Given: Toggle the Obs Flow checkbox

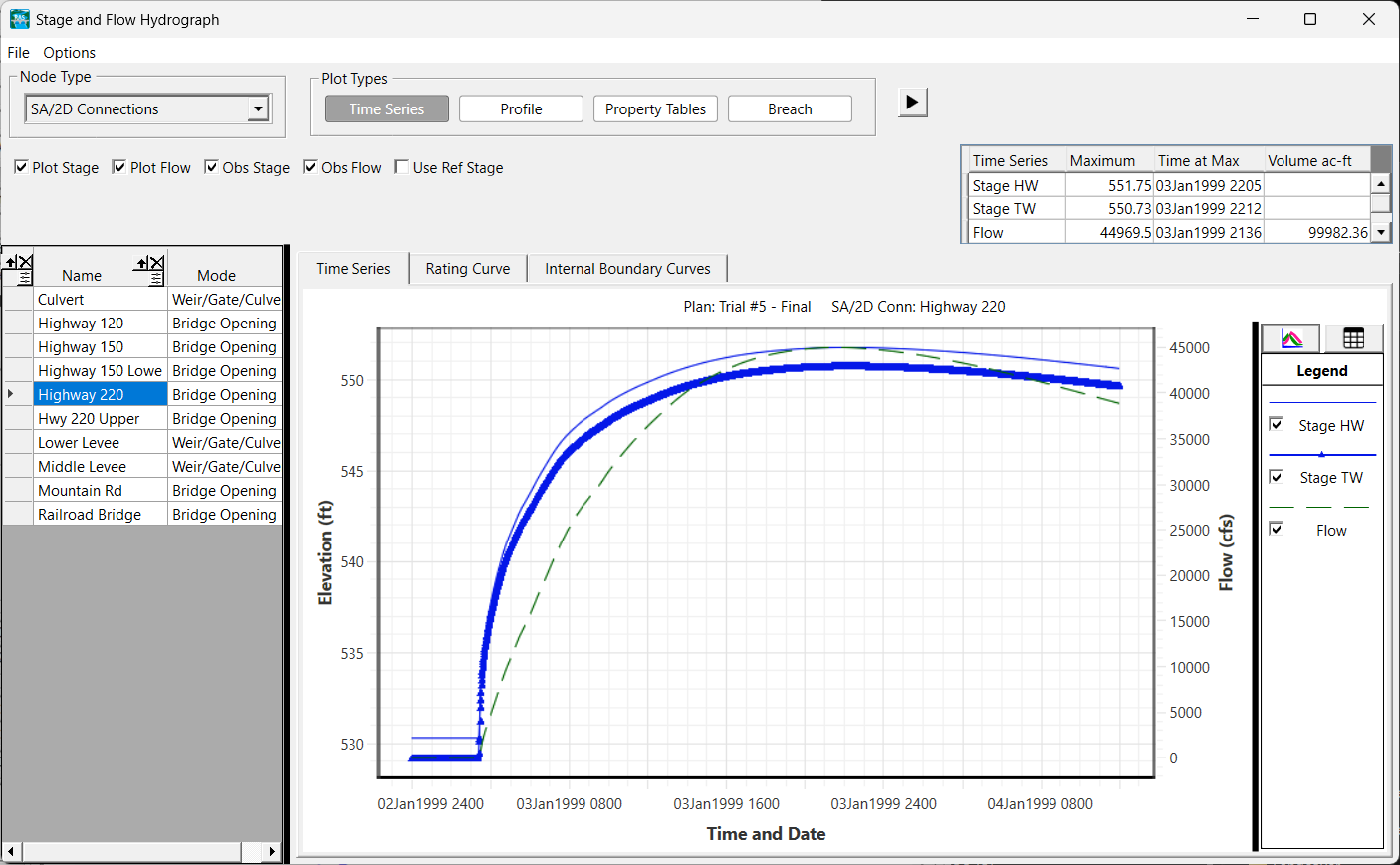Looking at the screenshot, I should pyautogui.click(x=310, y=167).
